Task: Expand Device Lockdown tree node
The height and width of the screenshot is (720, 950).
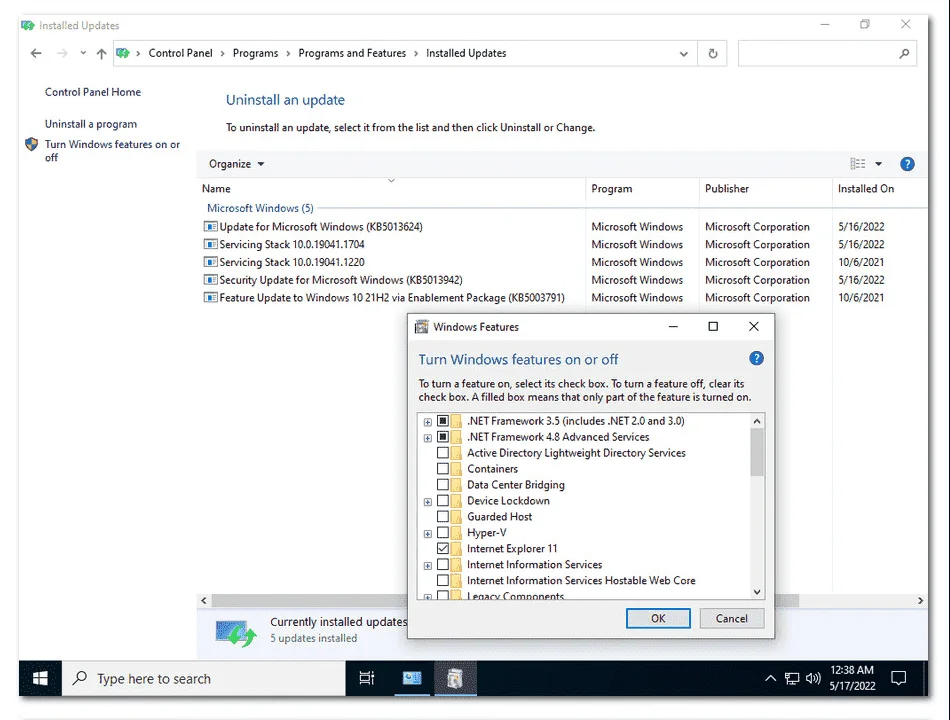Action: click(428, 502)
